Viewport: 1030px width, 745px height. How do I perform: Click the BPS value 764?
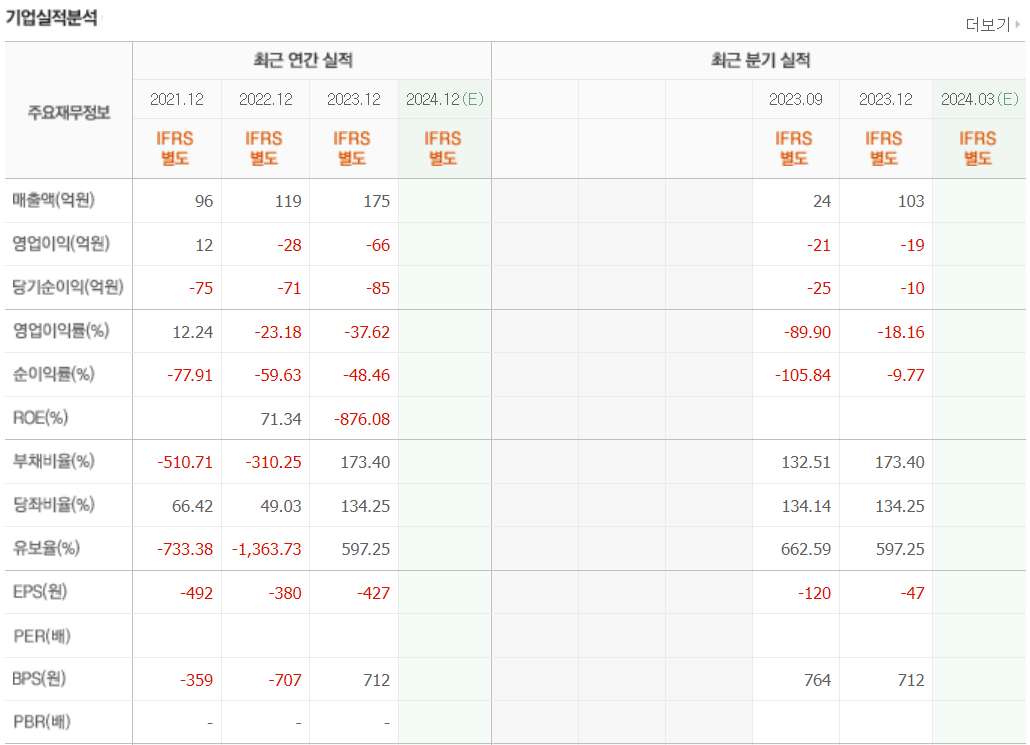[818, 680]
